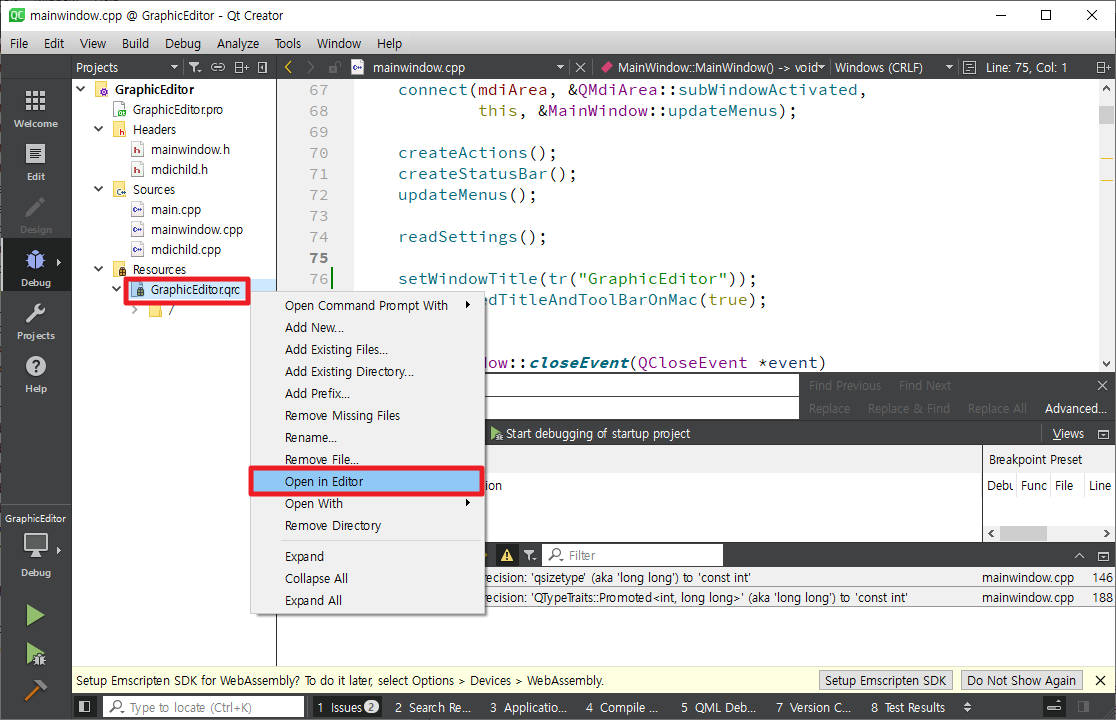
Task: Collapse the GraphicEditor project tree
Action: tap(81, 89)
